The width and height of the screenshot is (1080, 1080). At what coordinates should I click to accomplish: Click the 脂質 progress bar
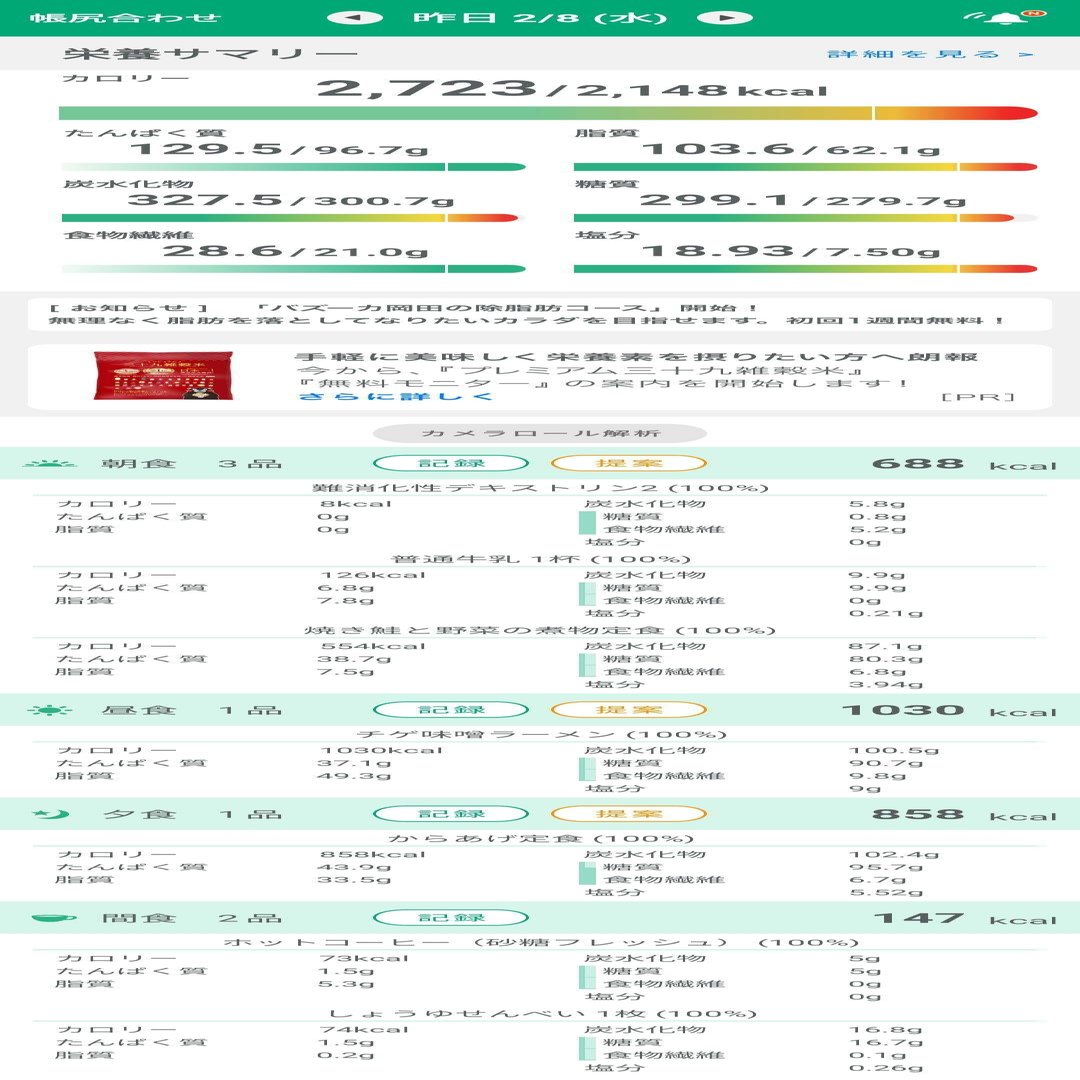pos(805,167)
